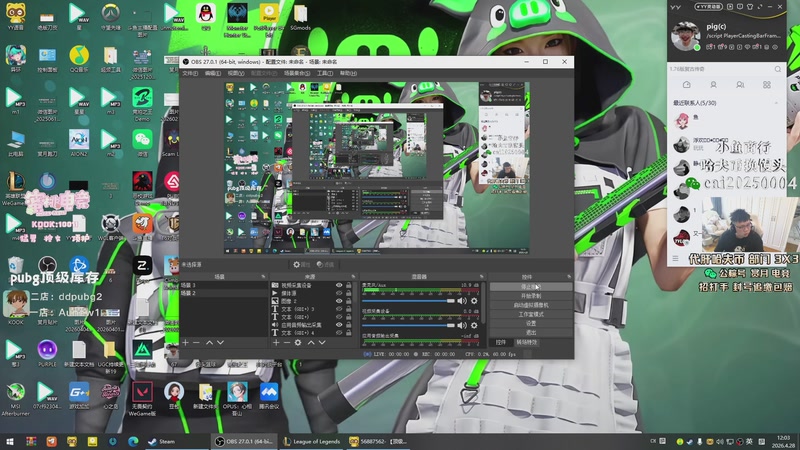Open the YY home tab icon

(687, 85)
